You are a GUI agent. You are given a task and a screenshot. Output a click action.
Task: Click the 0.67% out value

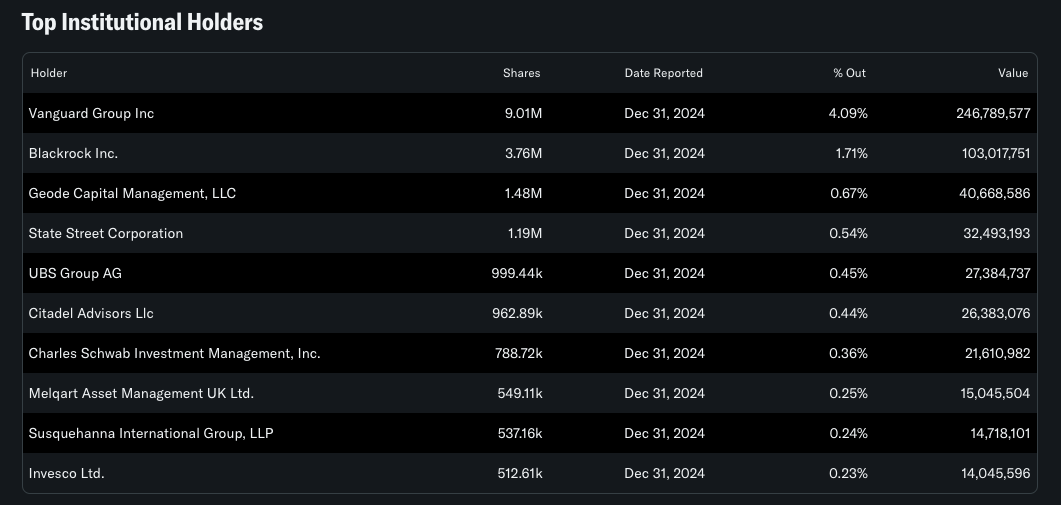tap(849, 194)
